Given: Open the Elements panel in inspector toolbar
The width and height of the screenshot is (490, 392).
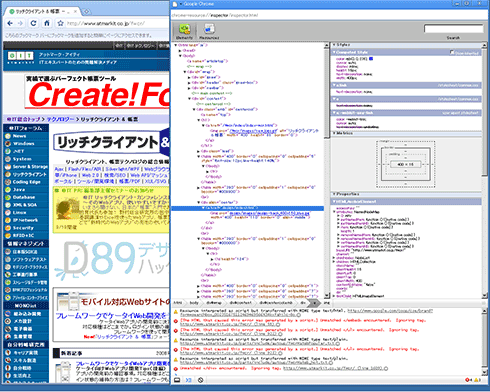Looking at the screenshot, I should pyautogui.click(x=184, y=31).
